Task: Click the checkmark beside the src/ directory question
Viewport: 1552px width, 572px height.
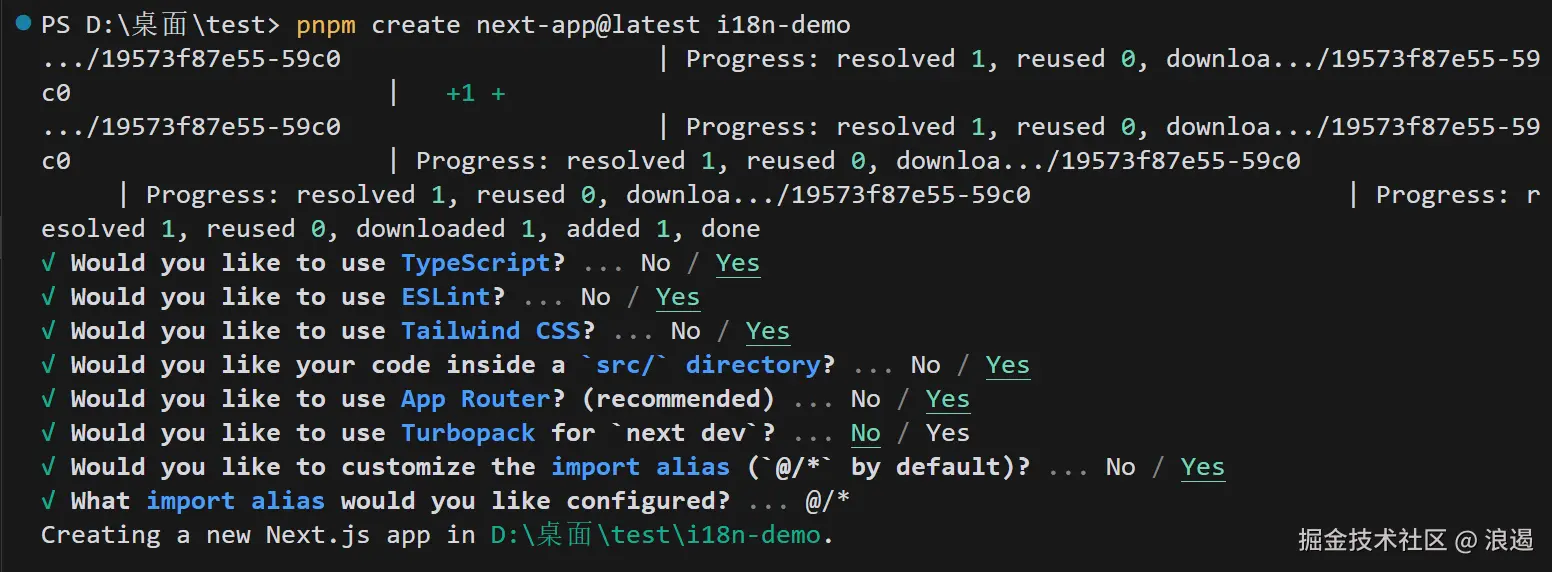Action: (48, 365)
